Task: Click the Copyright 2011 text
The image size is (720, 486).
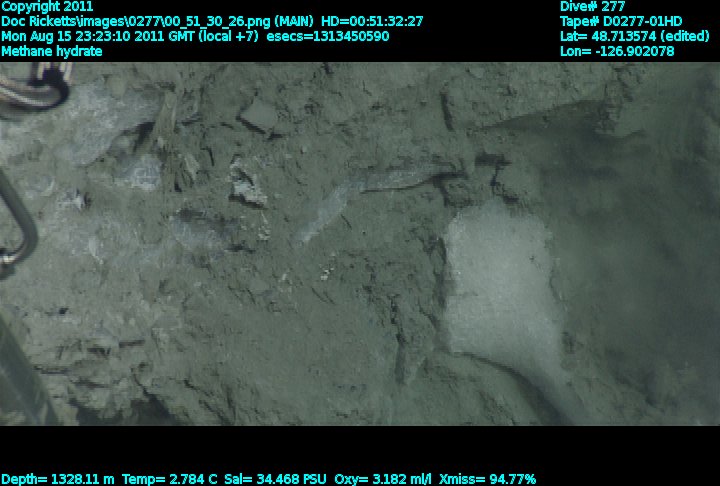Action: point(47,6)
